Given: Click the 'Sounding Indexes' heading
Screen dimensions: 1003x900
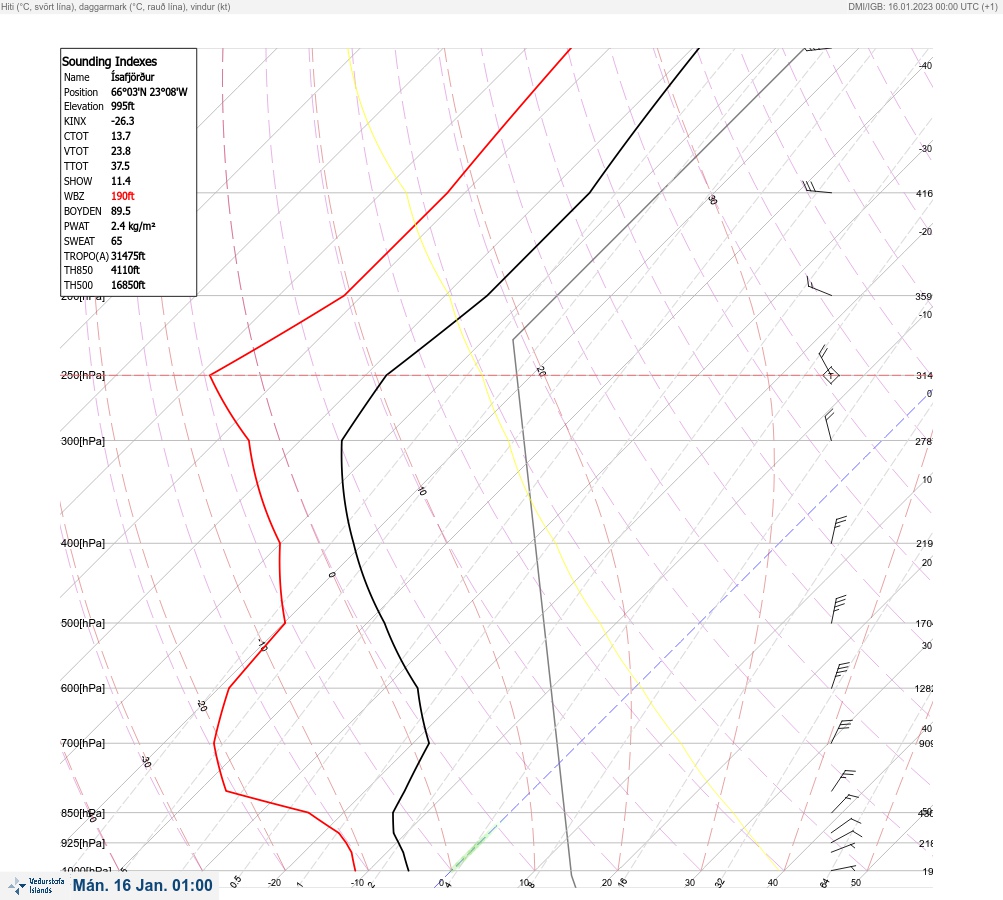Looking at the screenshot, I should coord(109,61).
